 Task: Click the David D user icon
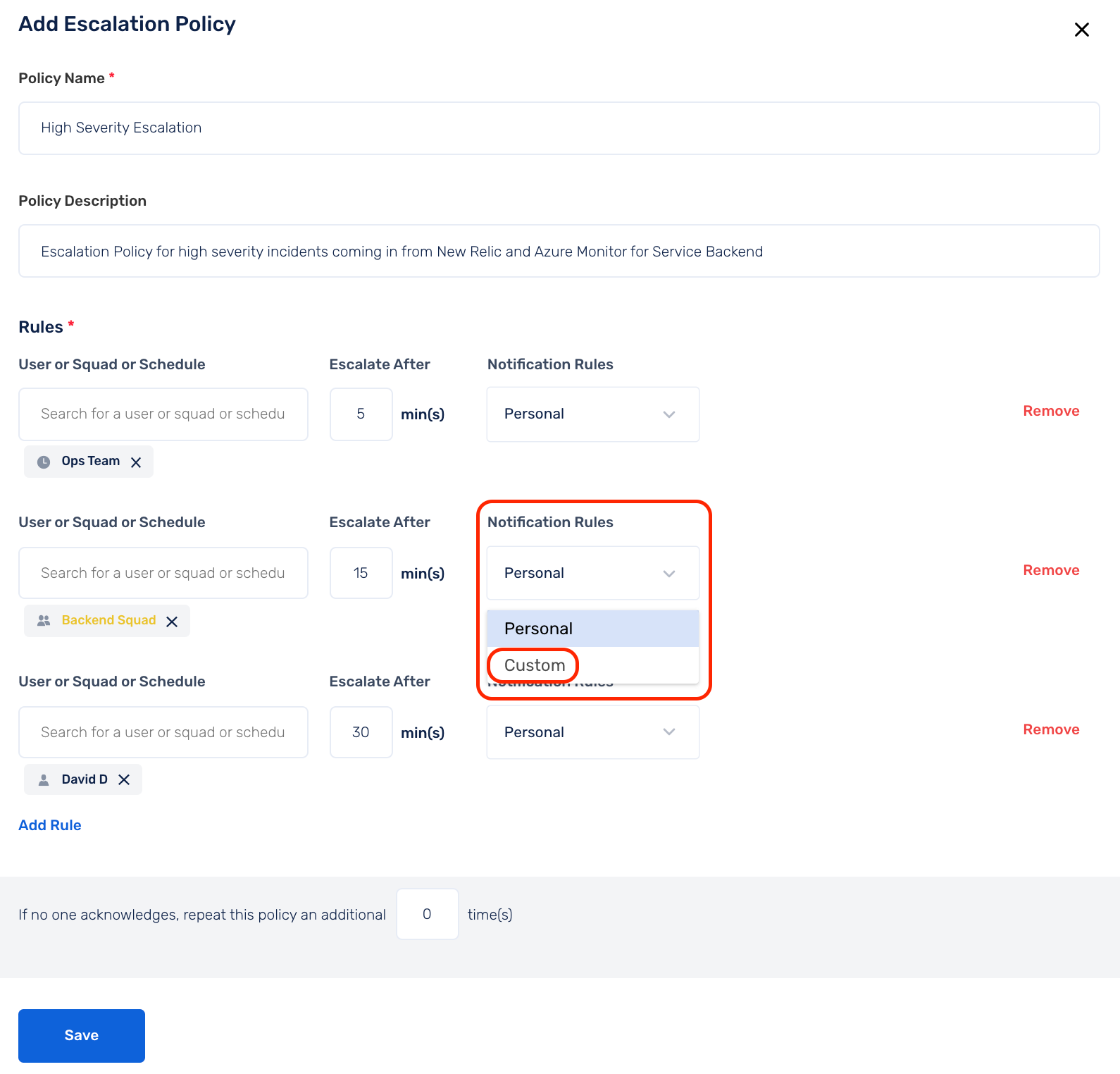pyautogui.click(x=44, y=780)
